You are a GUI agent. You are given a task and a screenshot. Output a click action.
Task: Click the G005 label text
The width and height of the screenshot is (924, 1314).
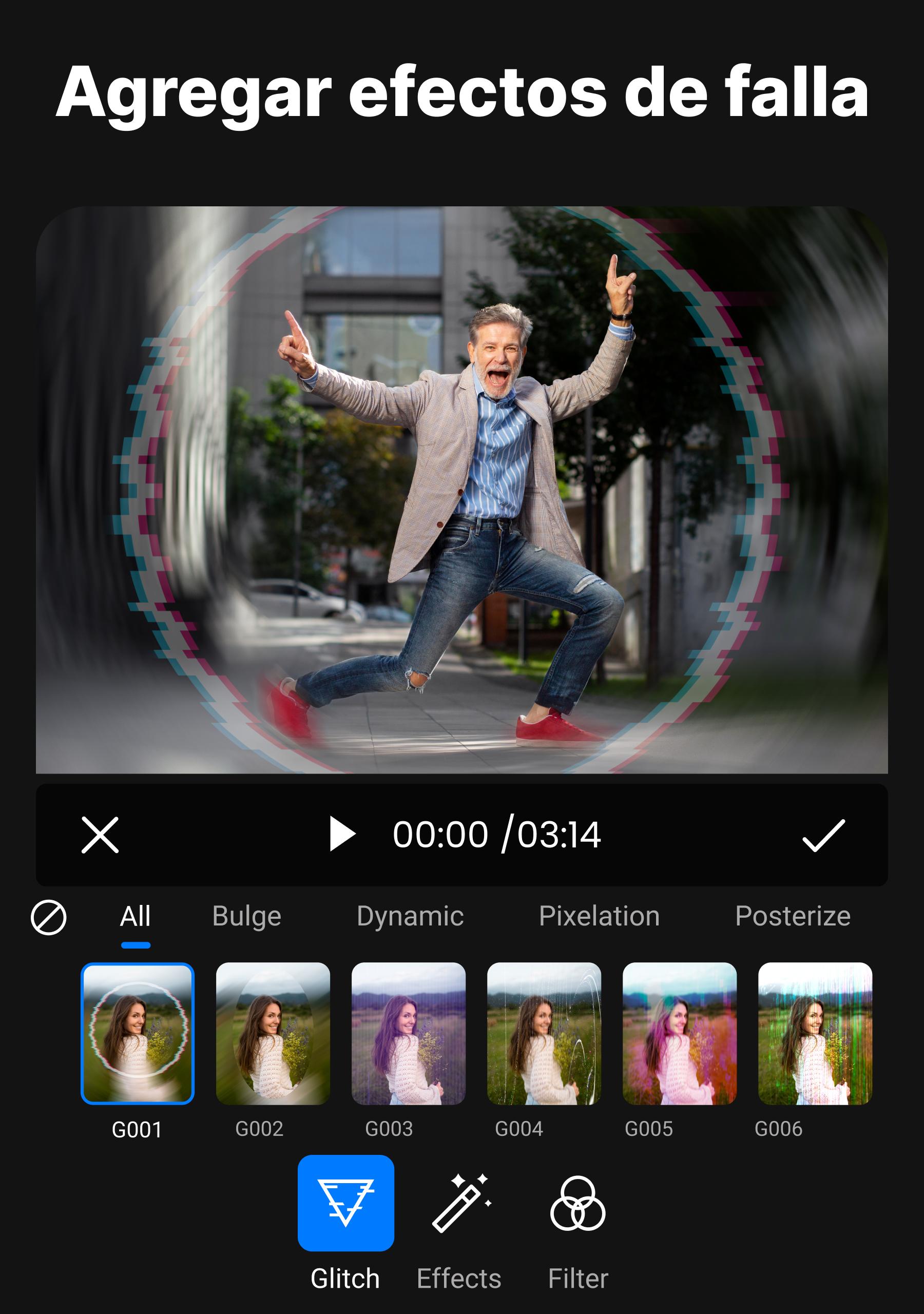click(x=649, y=1130)
